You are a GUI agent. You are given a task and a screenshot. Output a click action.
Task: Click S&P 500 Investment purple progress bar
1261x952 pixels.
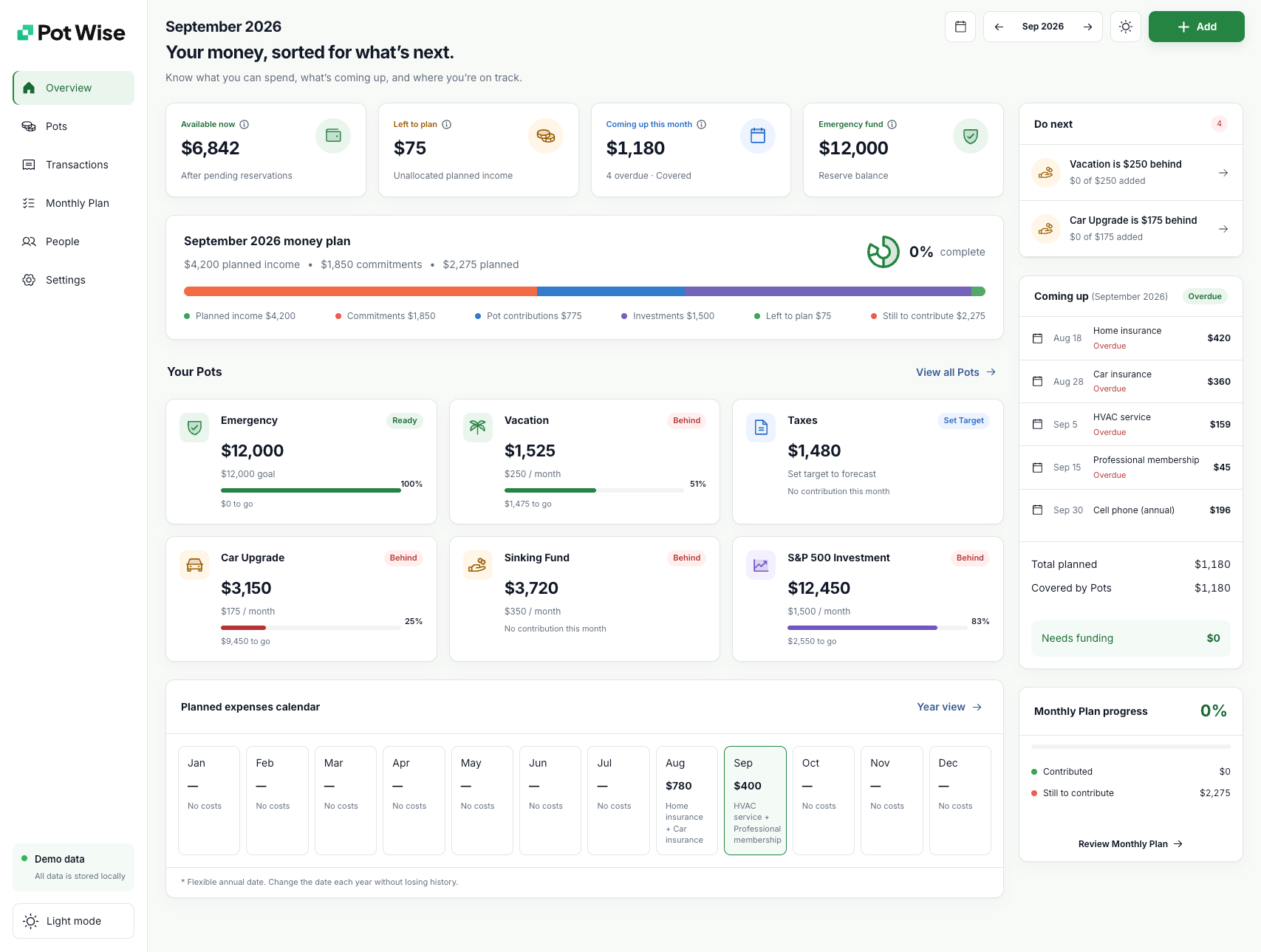coord(877,628)
